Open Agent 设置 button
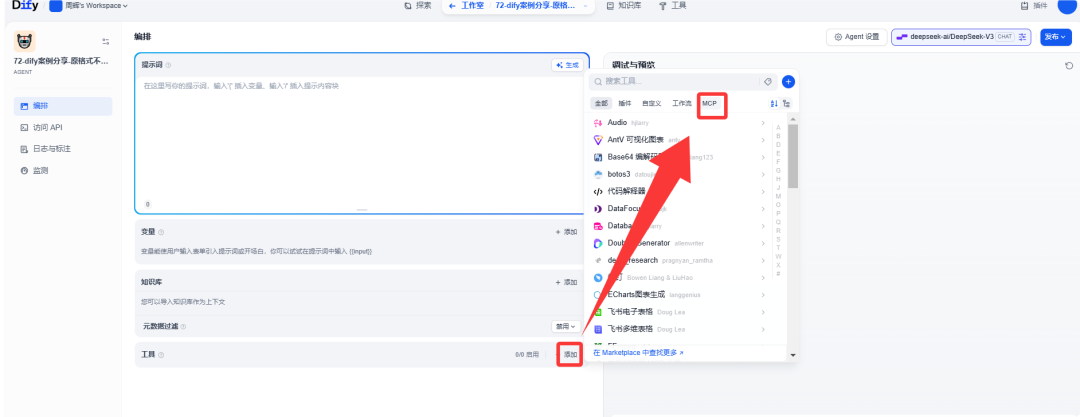The image size is (1080, 417). tap(856, 37)
